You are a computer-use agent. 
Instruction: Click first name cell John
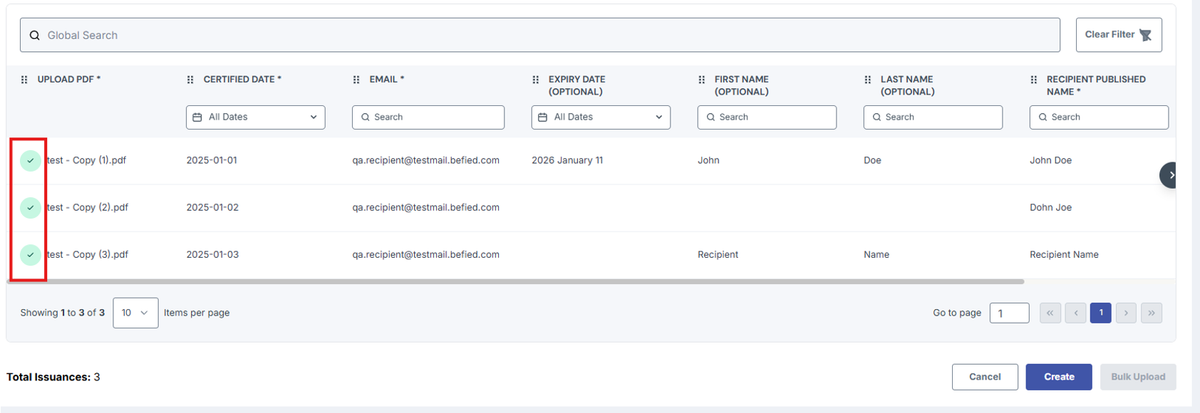pyautogui.click(x=708, y=160)
